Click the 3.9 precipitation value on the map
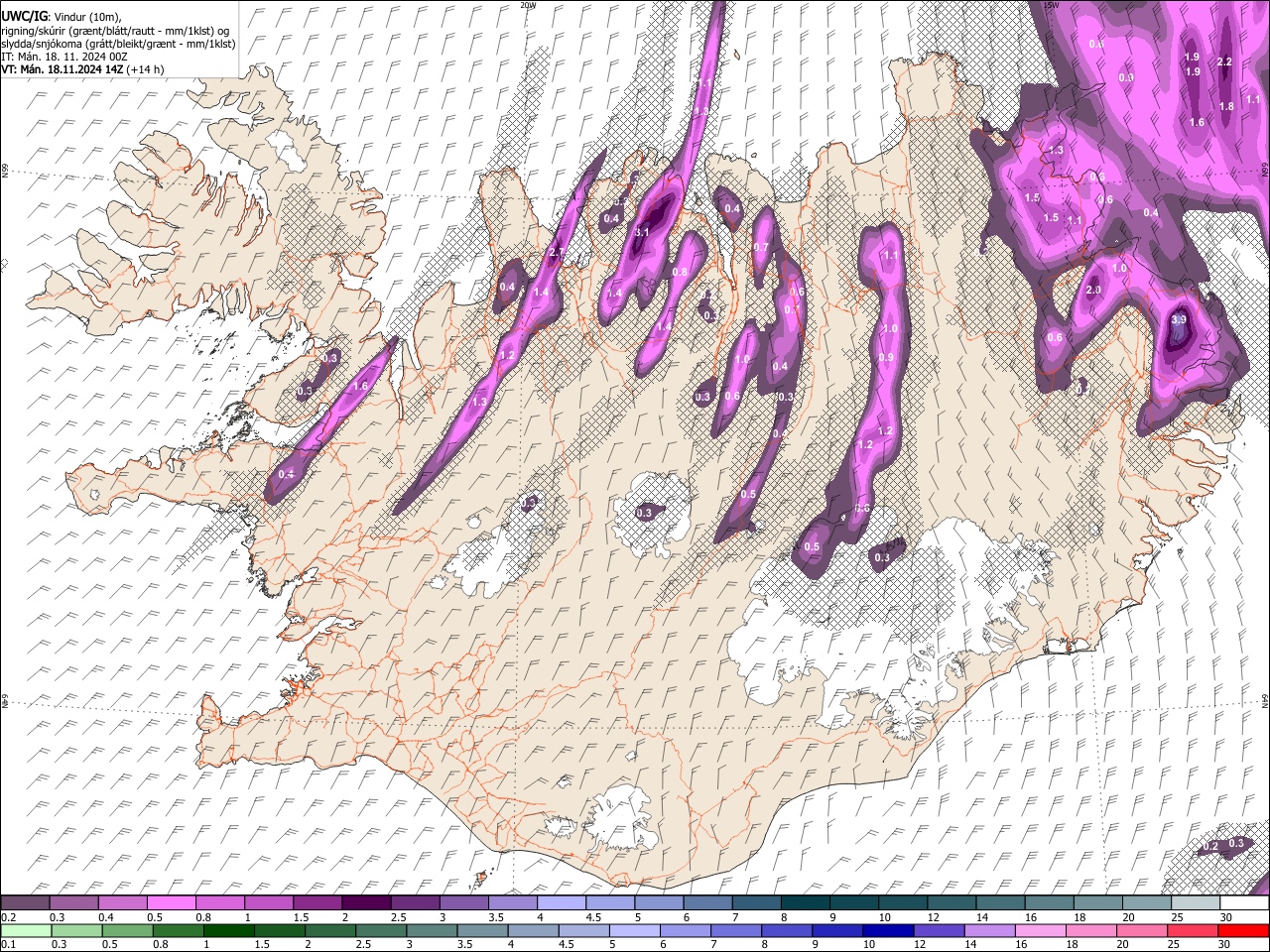The image size is (1270, 952). click(1179, 320)
